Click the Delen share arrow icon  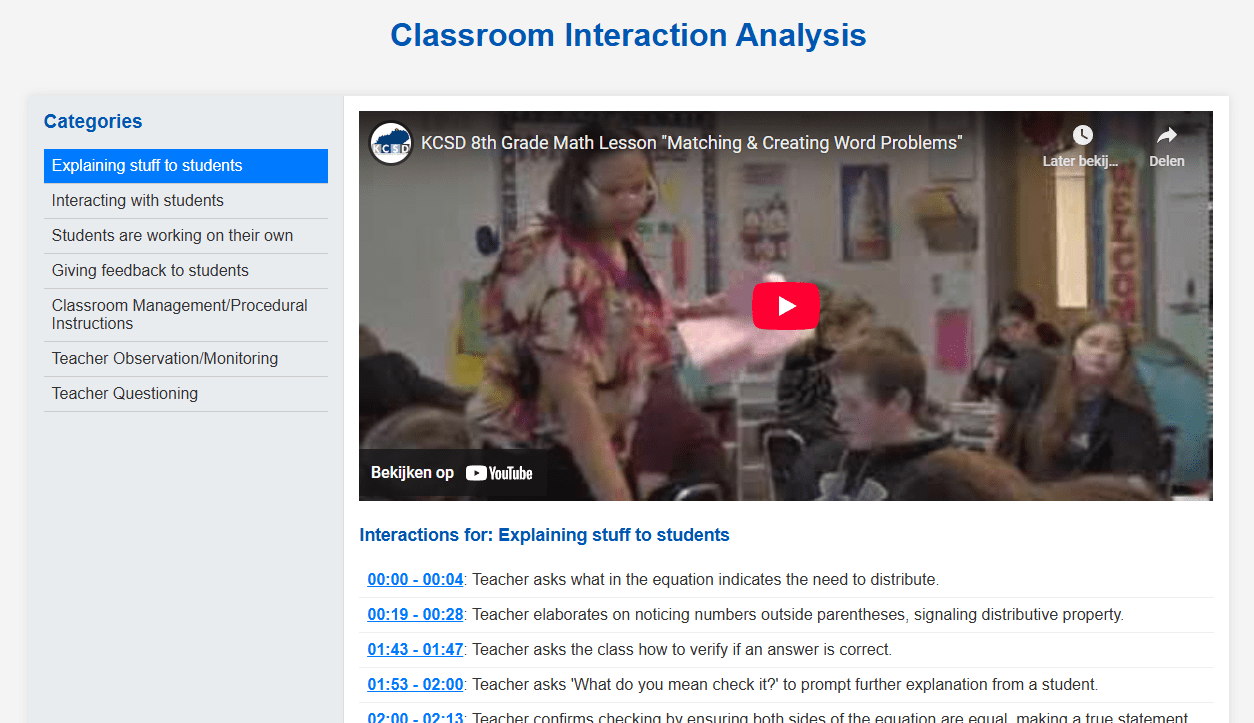[x=1166, y=135]
